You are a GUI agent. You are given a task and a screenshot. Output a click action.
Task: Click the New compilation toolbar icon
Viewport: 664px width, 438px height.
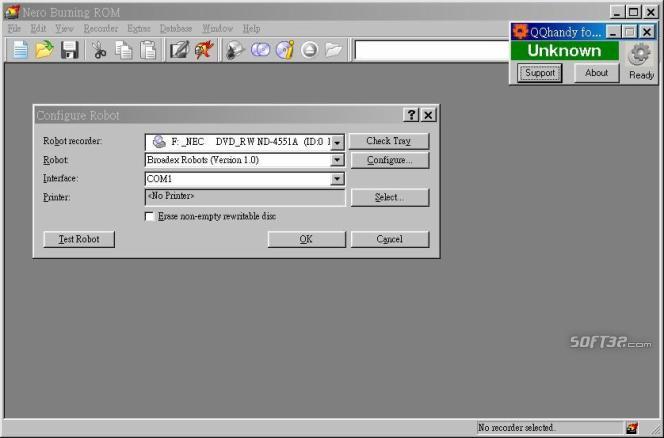20,50
